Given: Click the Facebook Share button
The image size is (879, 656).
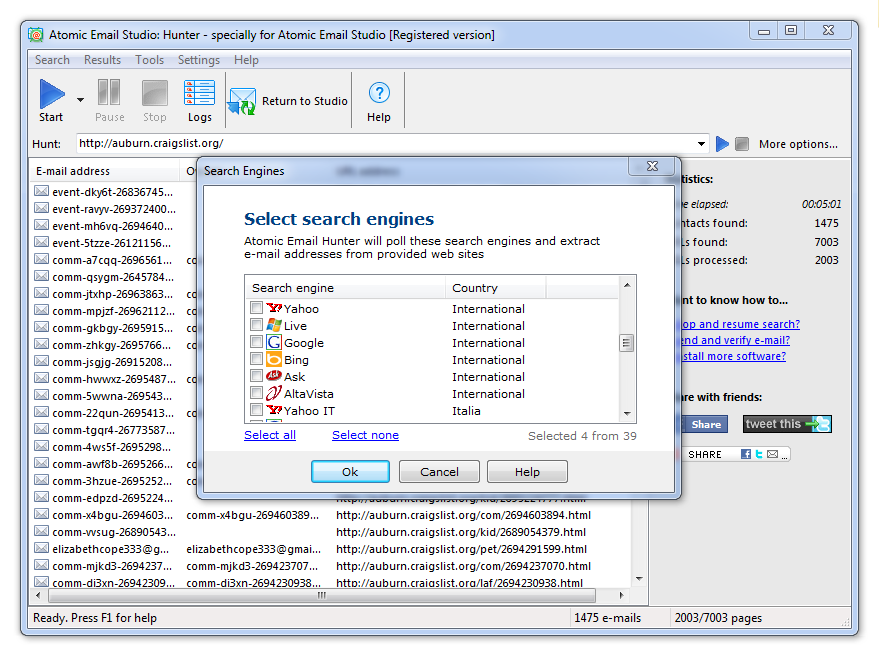Looking at the screenshot, I should pos(704,424).
